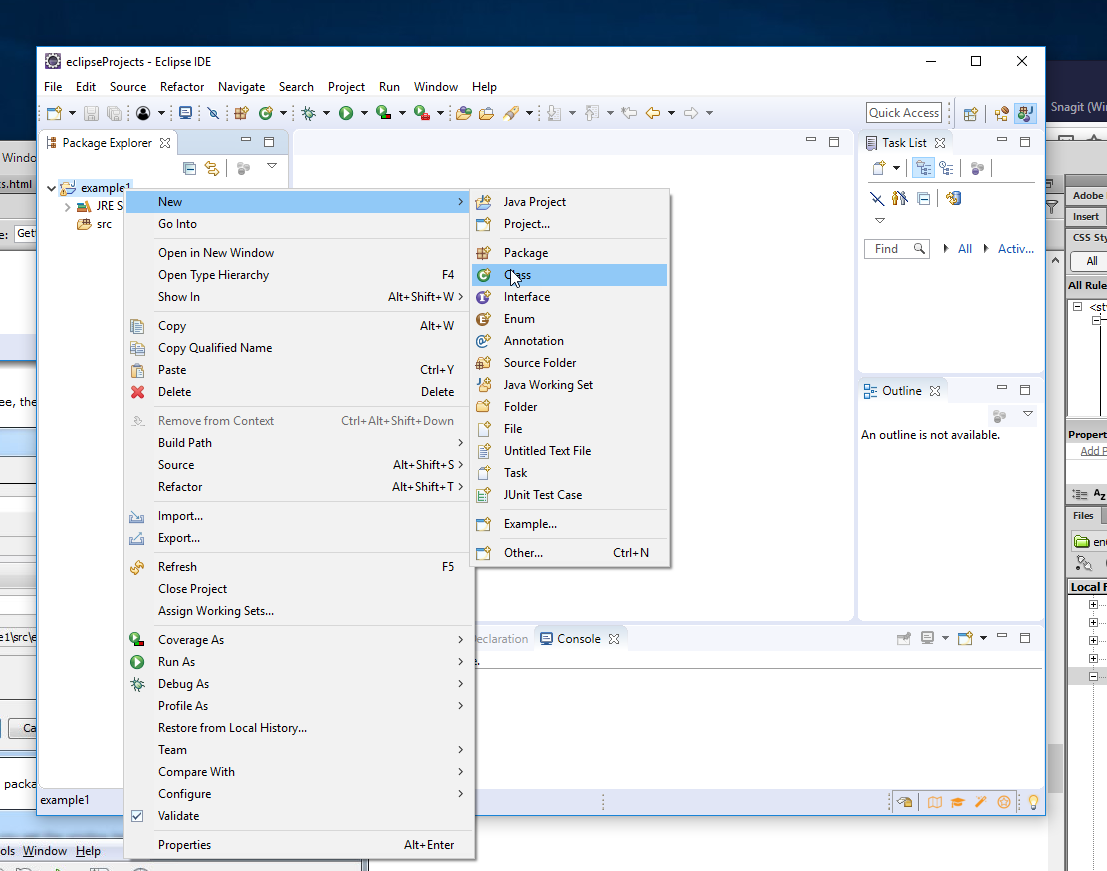
Task: Toggle Show Only My Tasks in Task List
Action: click(x=899, y=198)
